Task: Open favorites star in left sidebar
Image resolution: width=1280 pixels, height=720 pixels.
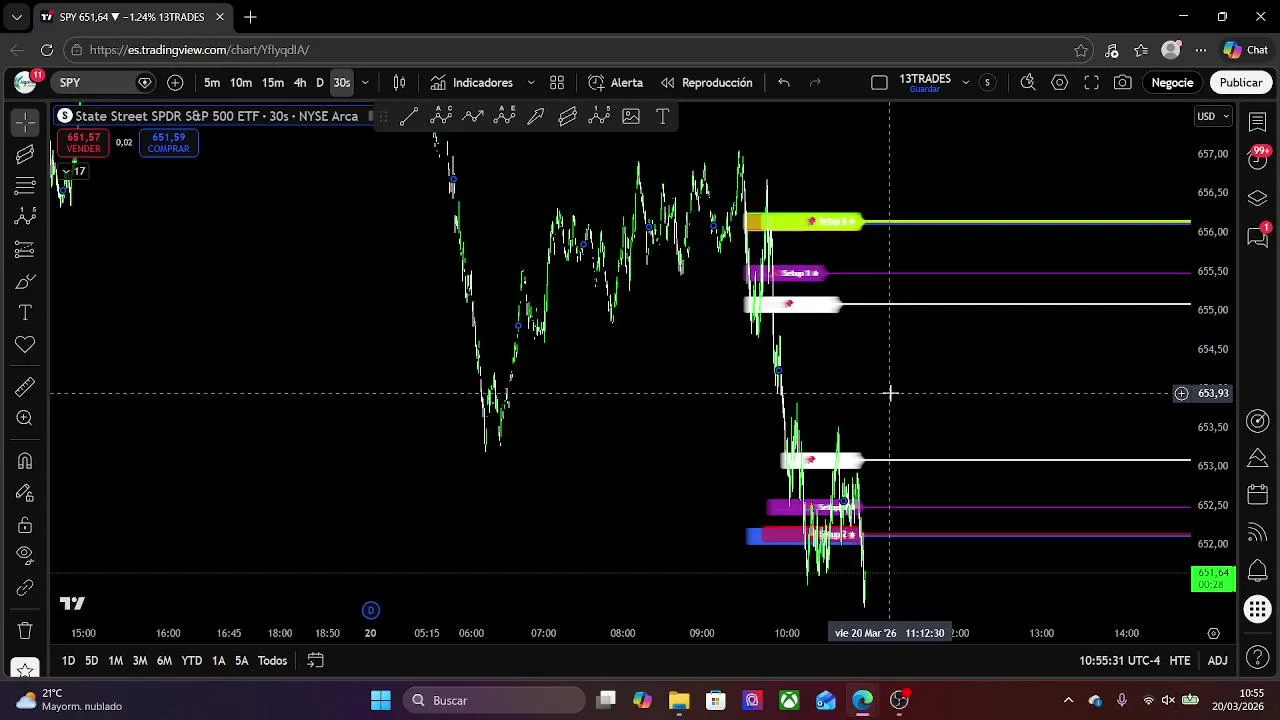Action: tap(25, 668)
